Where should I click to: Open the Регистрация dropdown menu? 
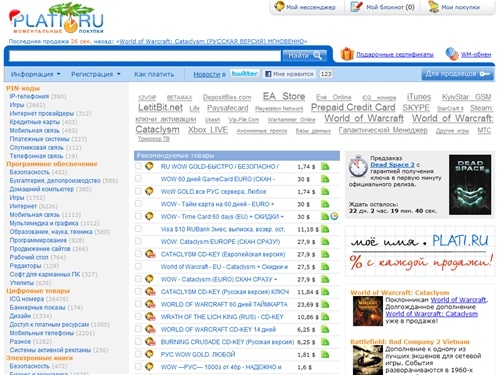(96, 74)
